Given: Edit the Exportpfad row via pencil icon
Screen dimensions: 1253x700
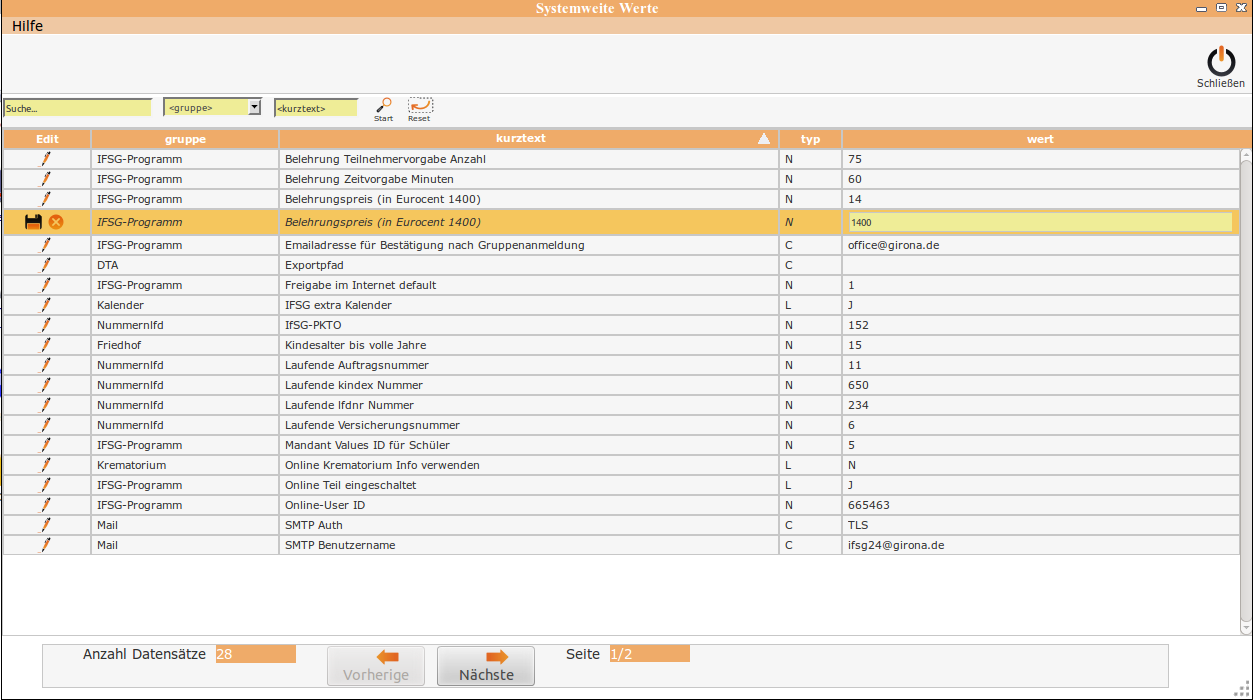Looking at the screenshot, I should point(45,265).
